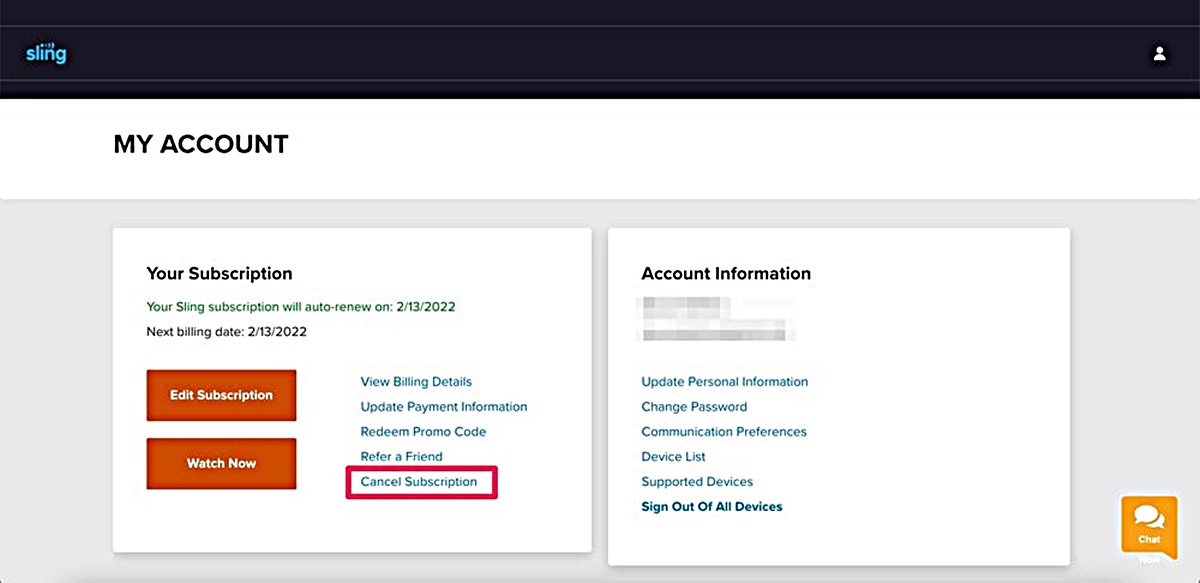1200x583 pixels.
Task: Click the Cancel Subscription link
Action: tap(419, 482)
